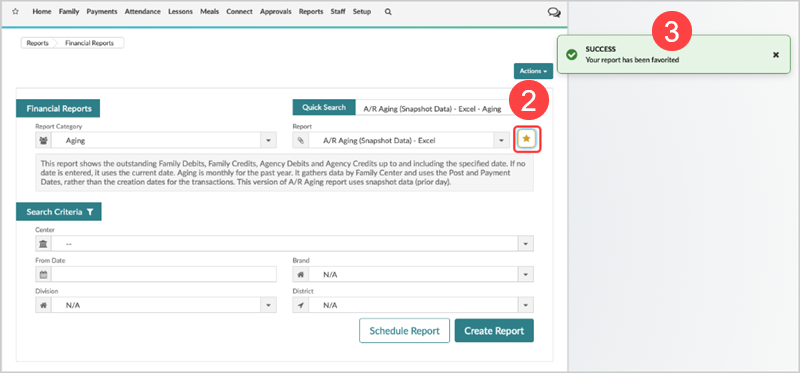Click the Schedule Report button

405,331
